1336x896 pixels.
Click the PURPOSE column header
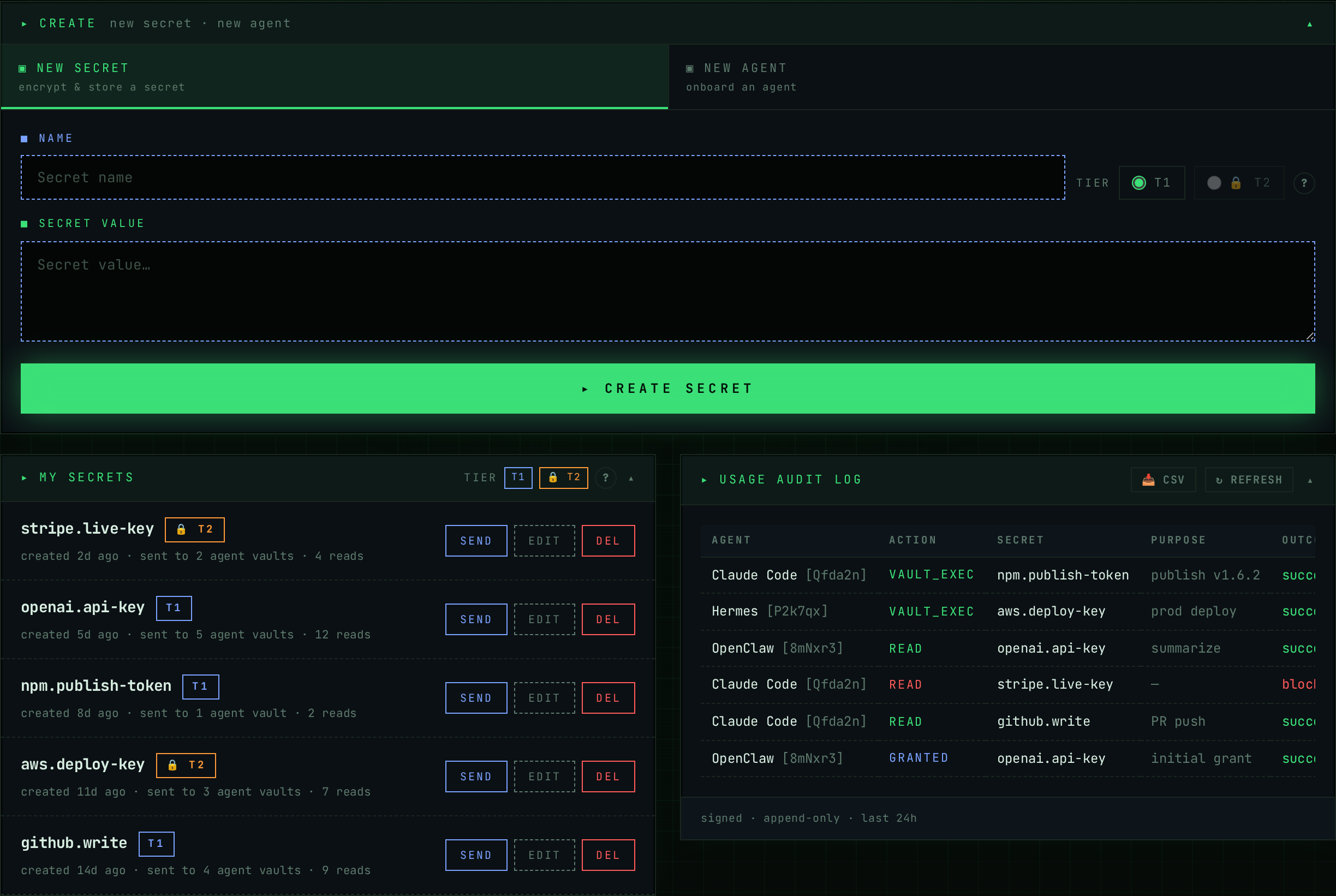1178,540
